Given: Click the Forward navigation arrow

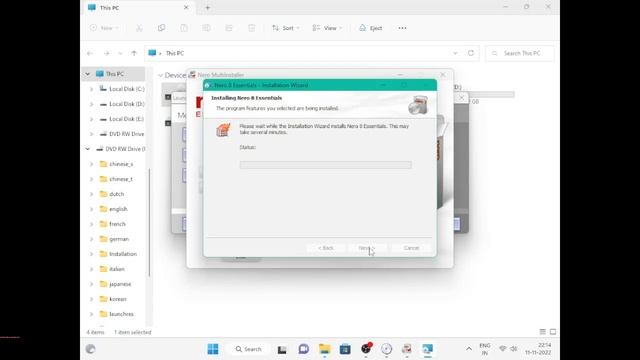Looking at the screenshot, I should click(x=107, y=53).
